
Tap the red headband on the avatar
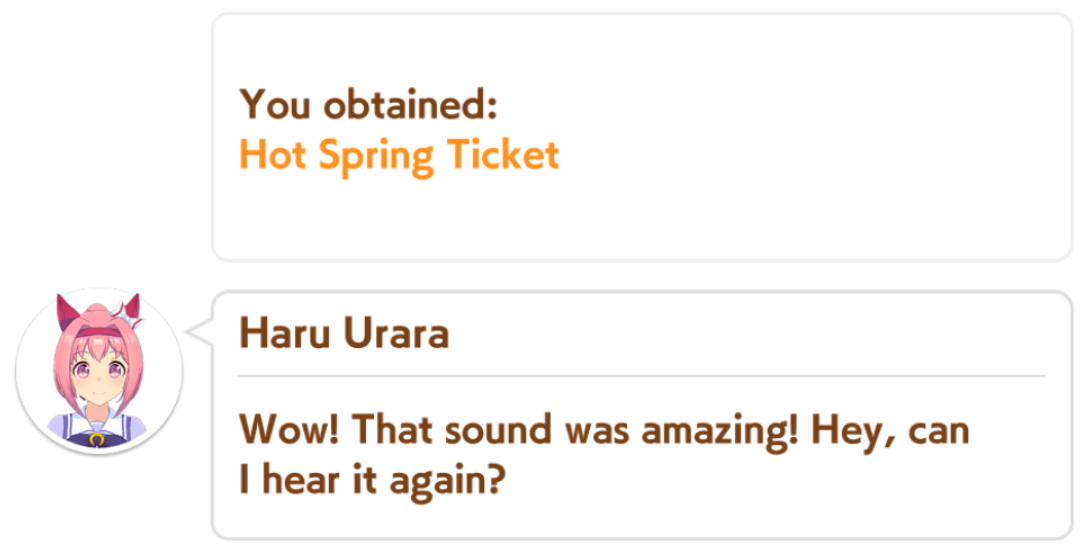click(x=98, y=332)
